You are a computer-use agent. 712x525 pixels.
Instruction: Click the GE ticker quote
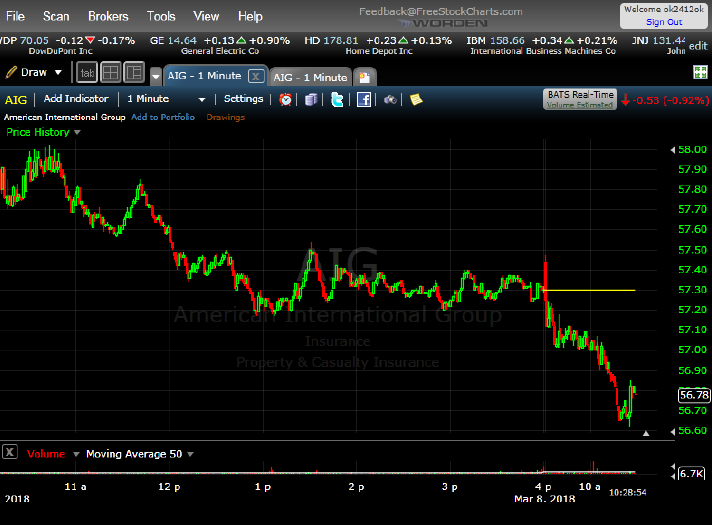click(220, 45)
